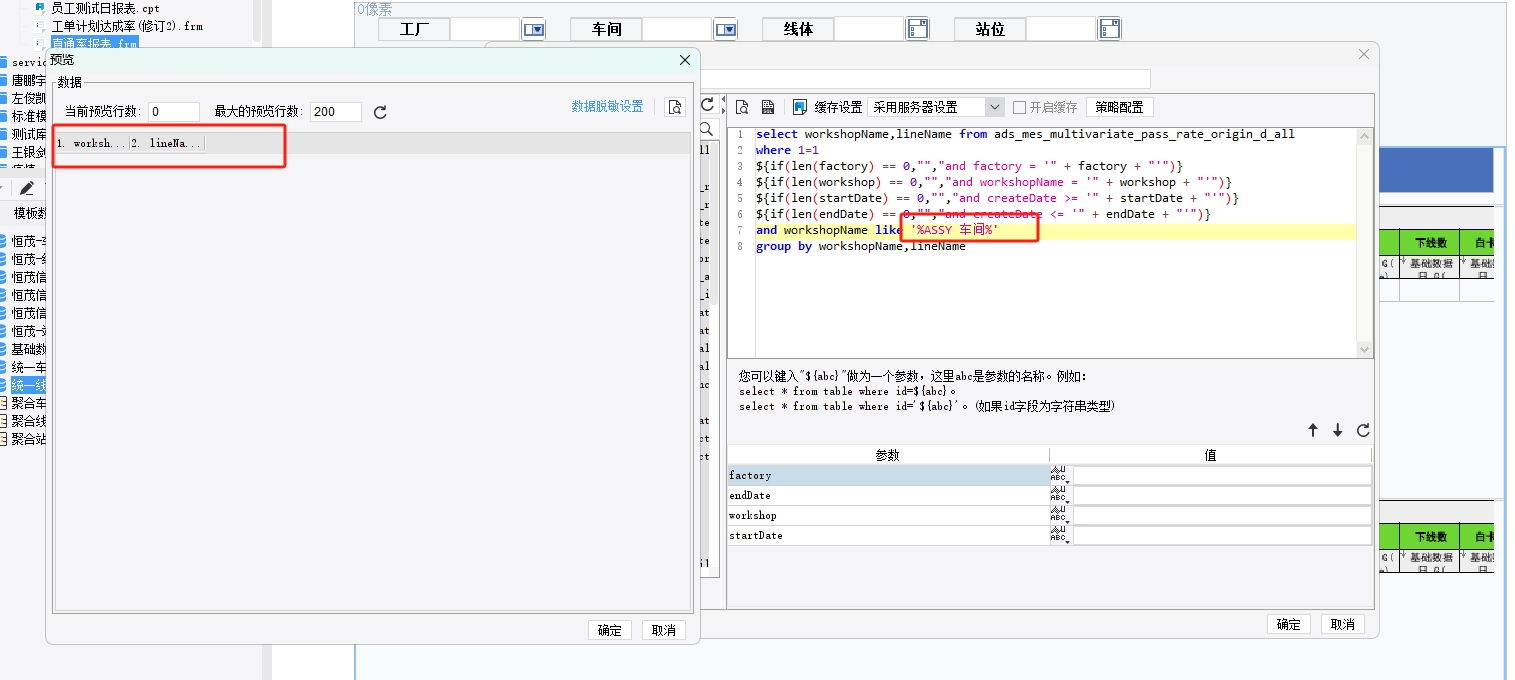The width and height of the screenshot is (1515, 680).
Task: Click the refresh icon beside max preview rows
Action: click(380, 112)
